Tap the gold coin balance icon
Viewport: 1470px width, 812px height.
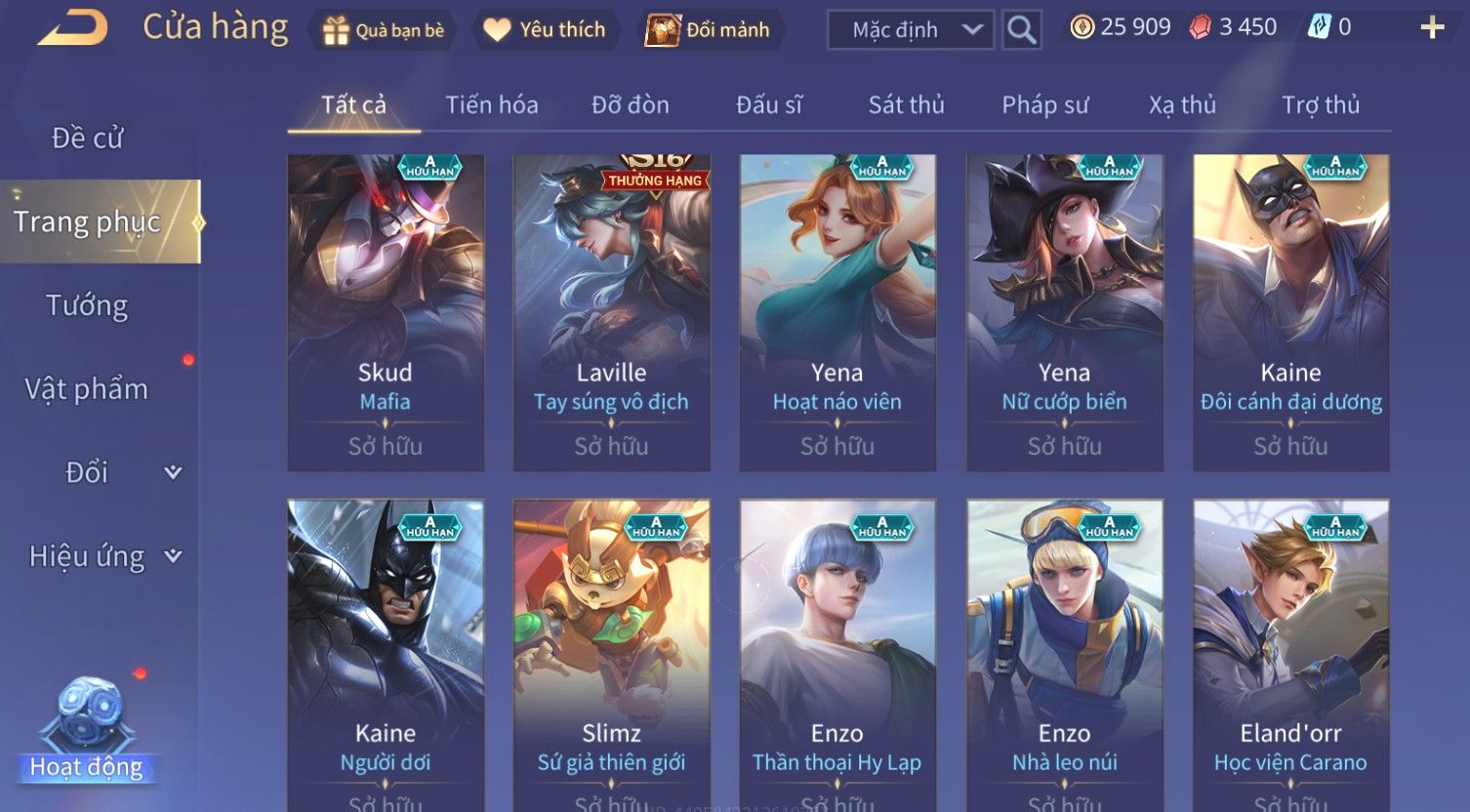(1082, 27)
